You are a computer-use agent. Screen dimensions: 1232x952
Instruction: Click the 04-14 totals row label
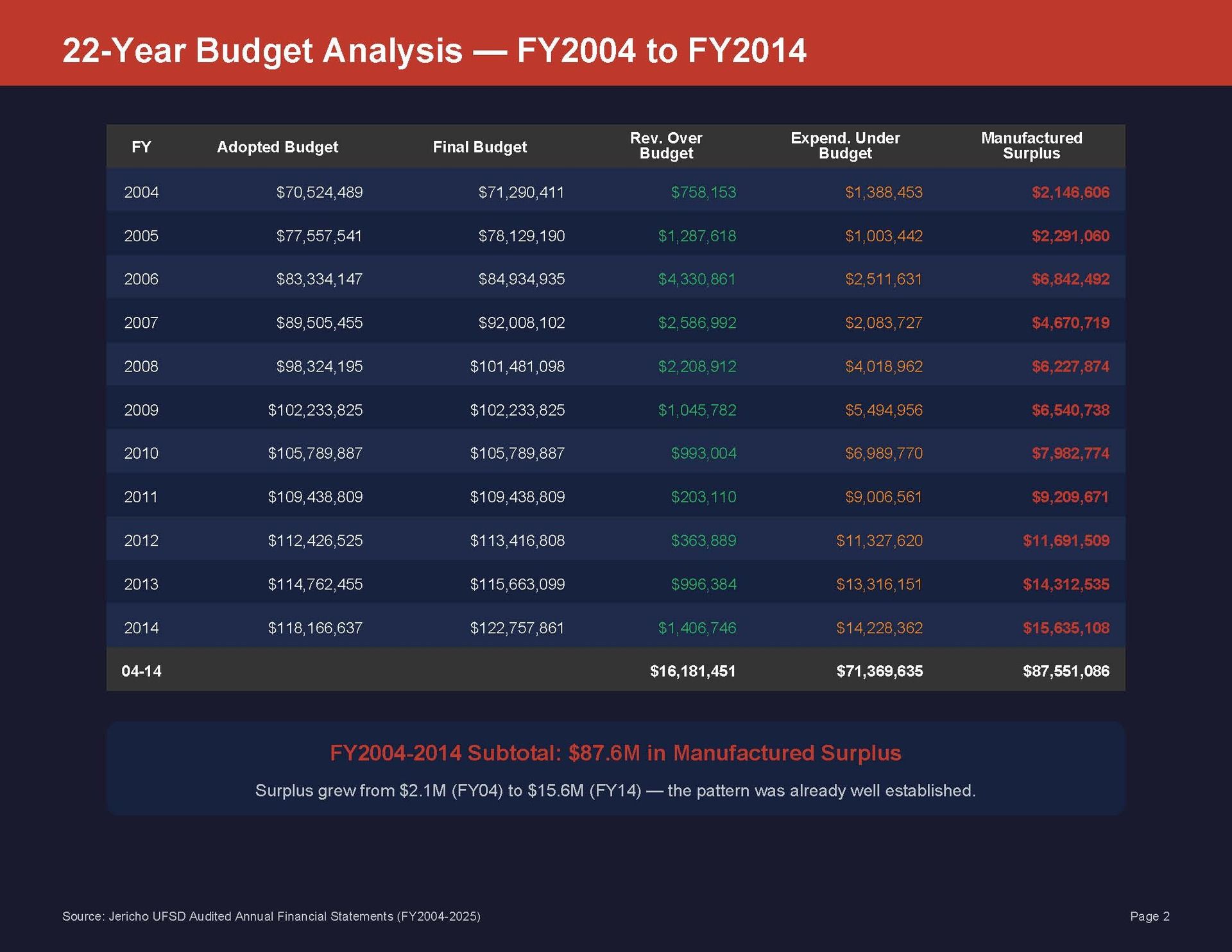coord(141,671)
